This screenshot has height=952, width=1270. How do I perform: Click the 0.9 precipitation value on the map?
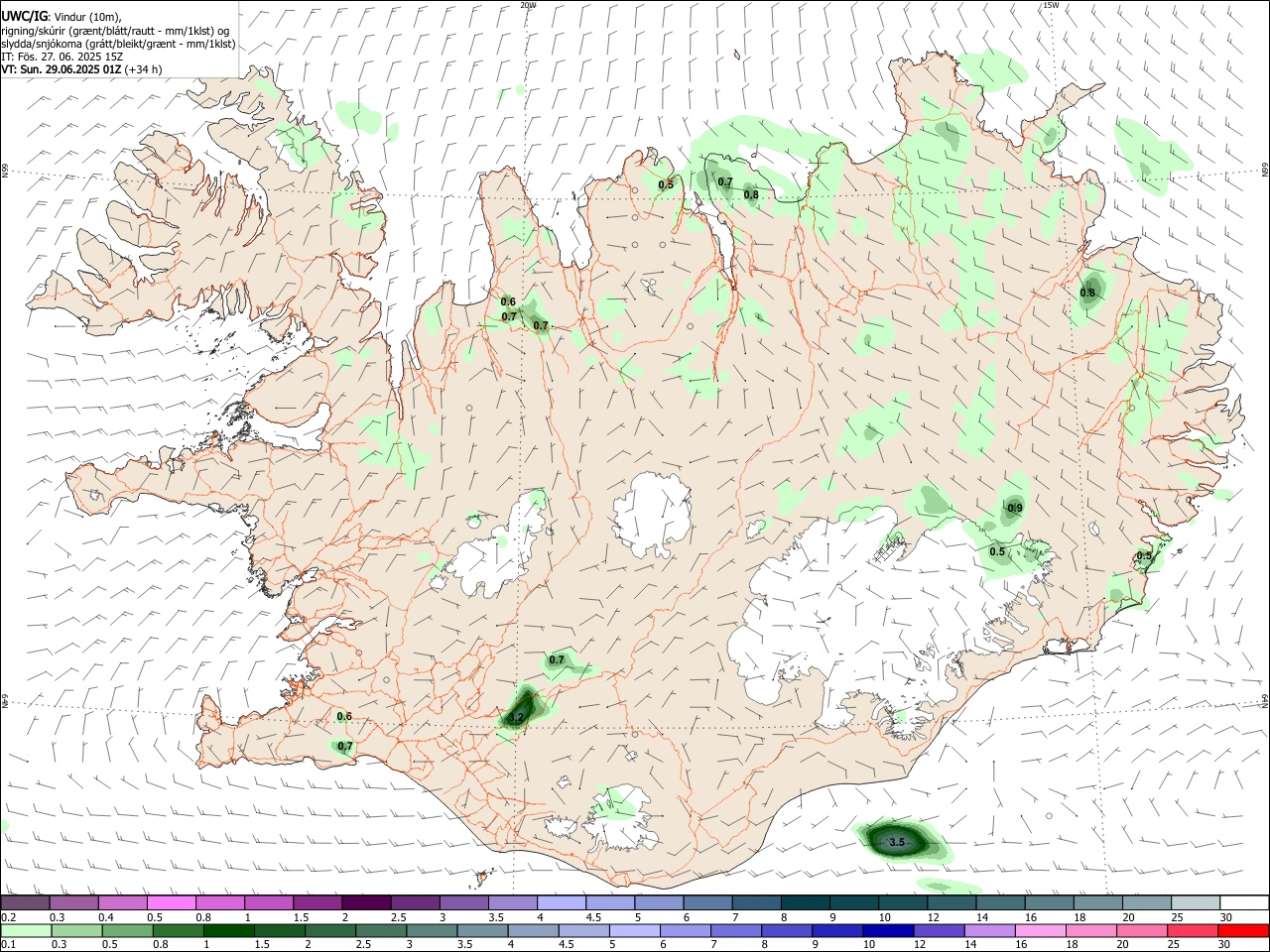click(x=1015, y=508)
